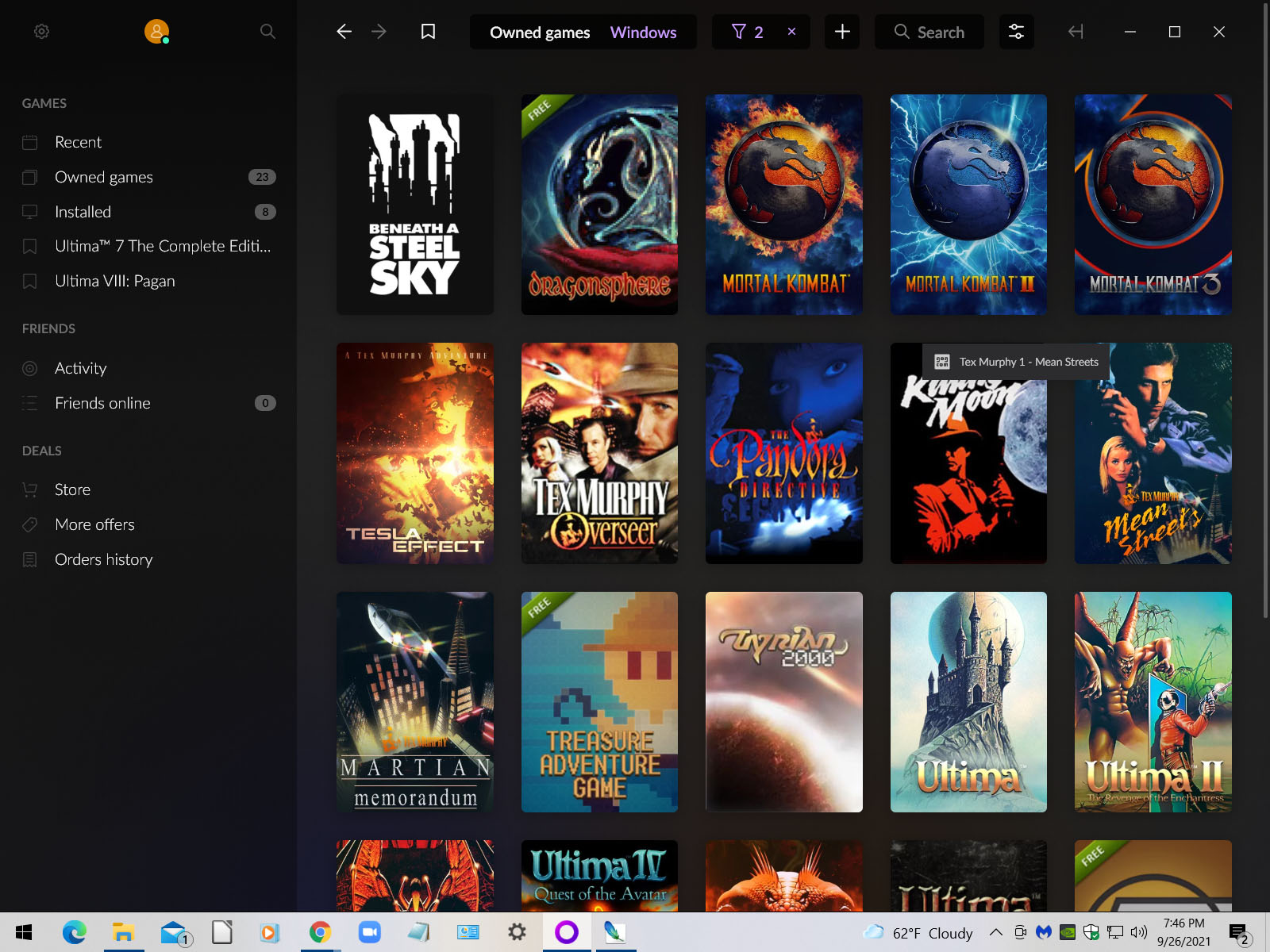Click the Search field in the top bar
The height and width of the screenshot is (952, 1270).
point(929,32)
